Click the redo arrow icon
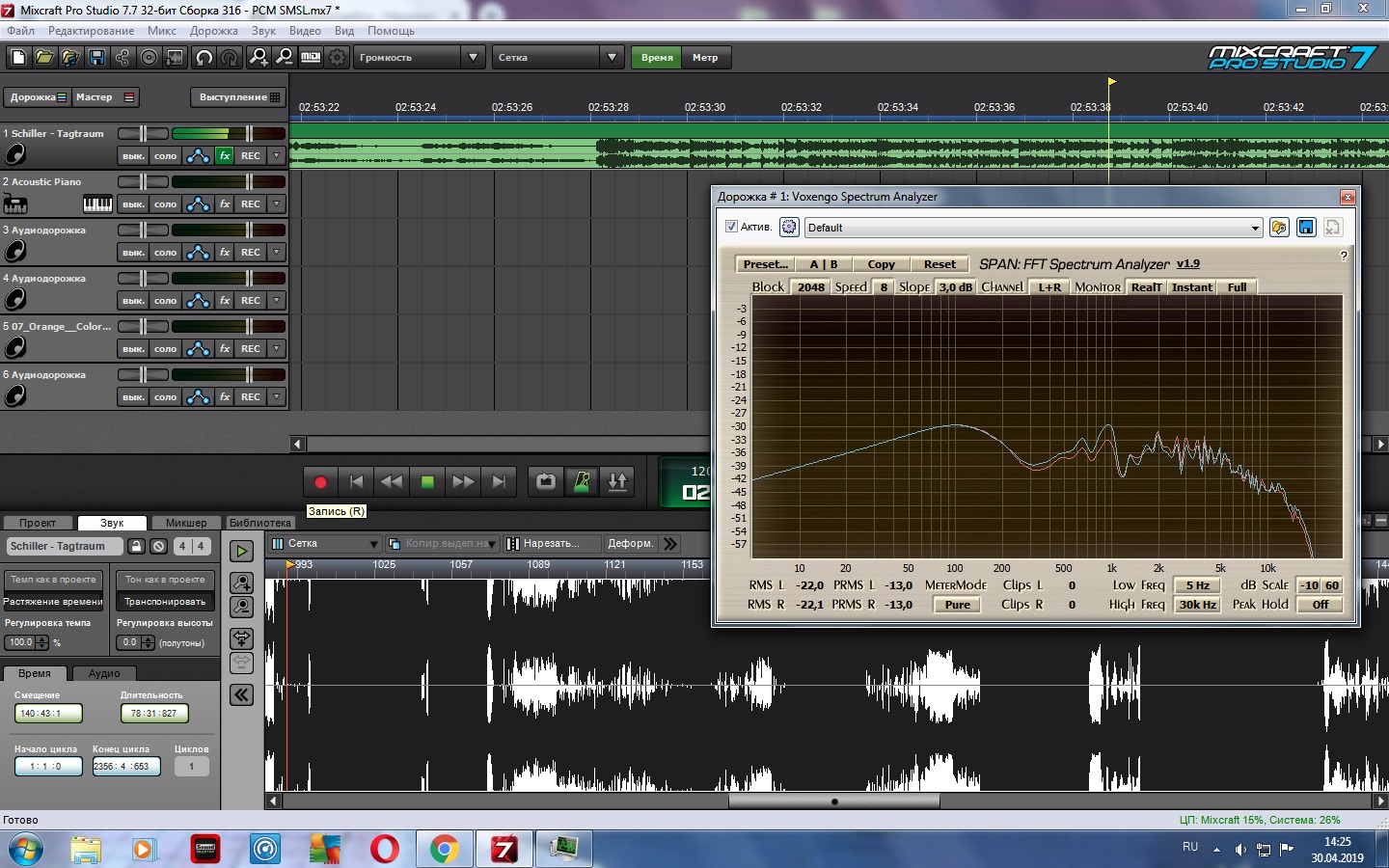The image size is (1389, 868). [x=230, y=58]
